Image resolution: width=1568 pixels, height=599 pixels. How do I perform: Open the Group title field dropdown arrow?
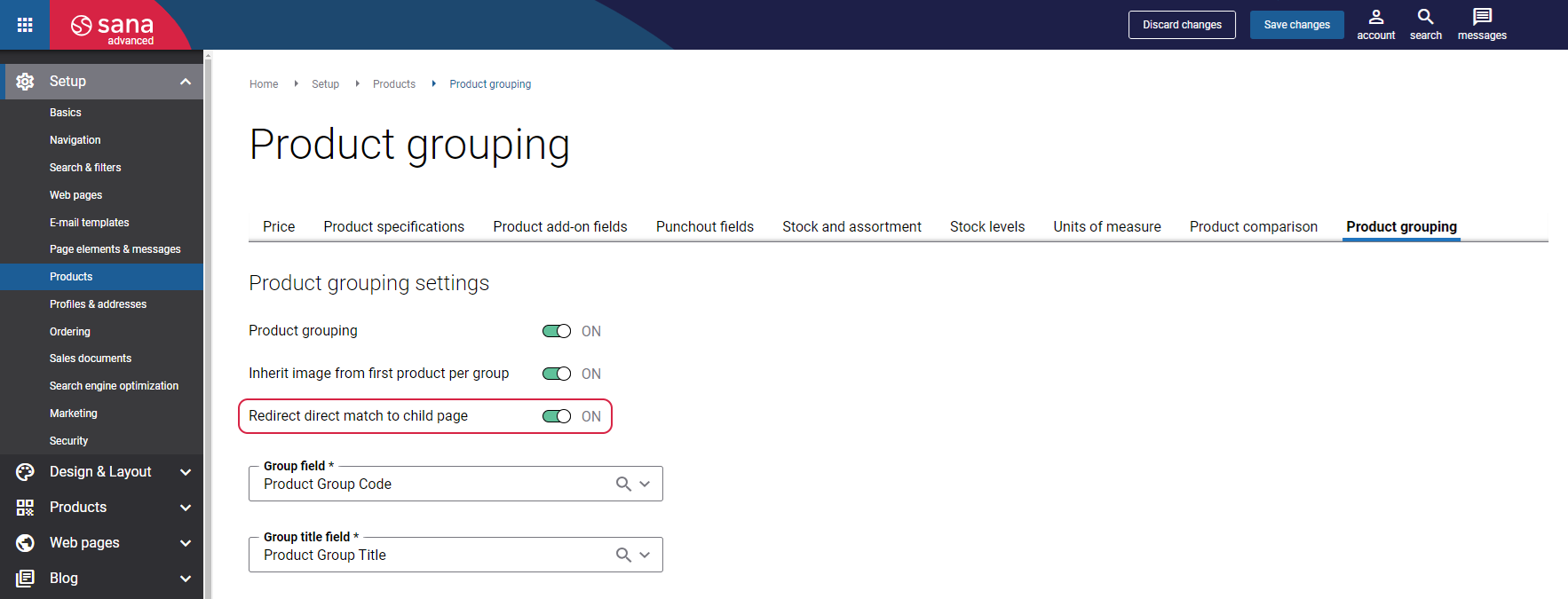click(645, 555)
